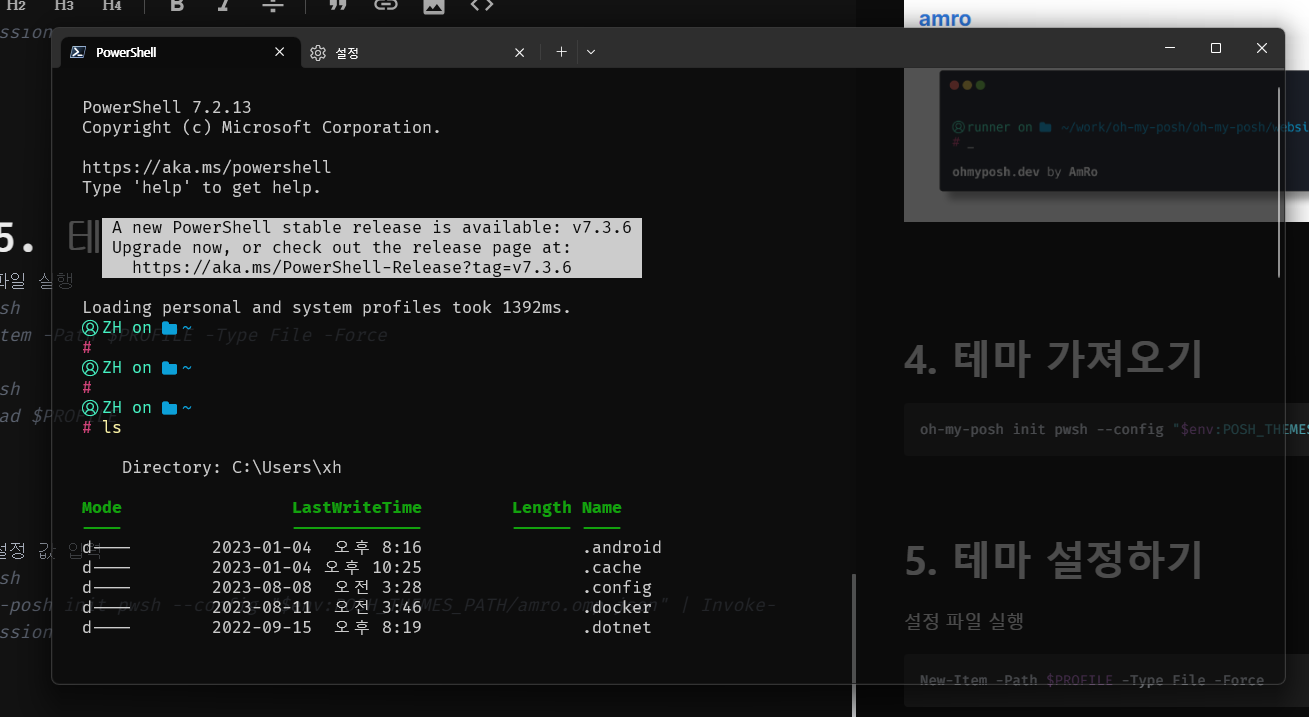Click 'A new PowerShell stable release' notice line
This screenshot has width=1309, height=717.
coord(372,228)
